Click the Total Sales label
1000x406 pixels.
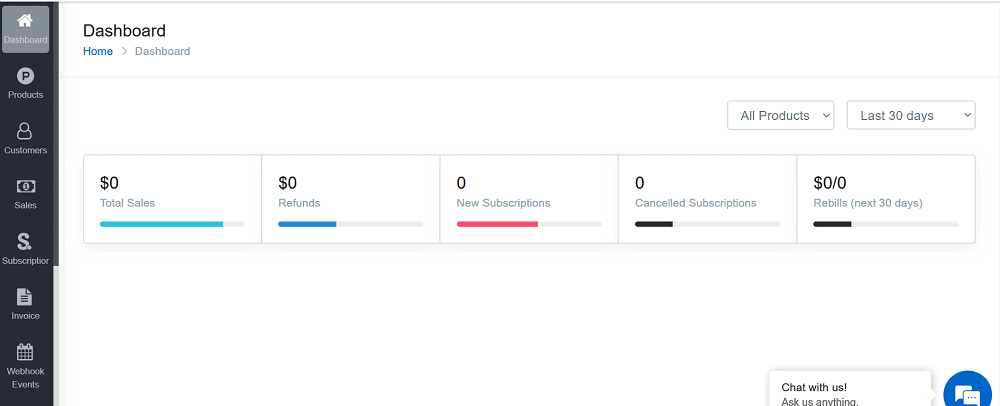click(x=128, y=203)
